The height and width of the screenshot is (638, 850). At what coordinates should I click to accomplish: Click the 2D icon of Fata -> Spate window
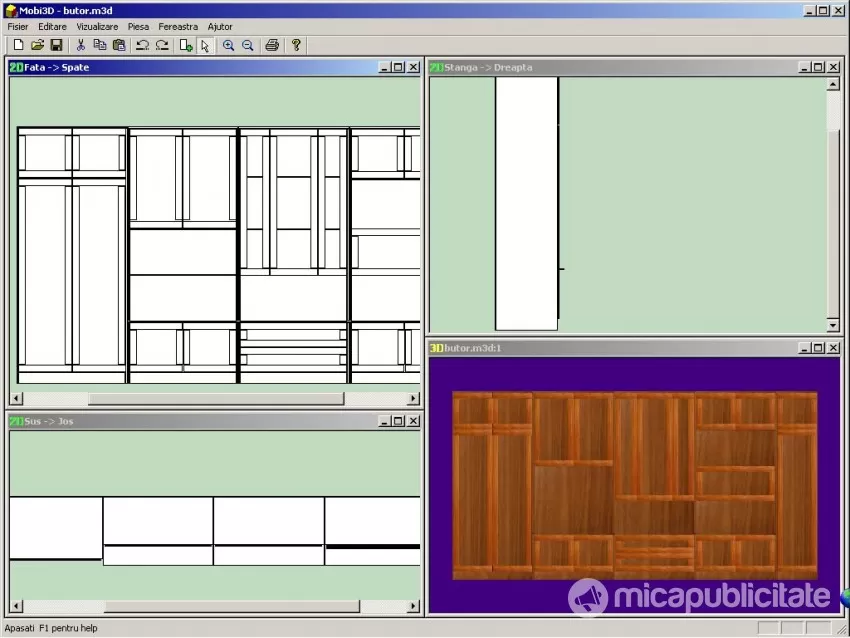(x=16, y=67)
